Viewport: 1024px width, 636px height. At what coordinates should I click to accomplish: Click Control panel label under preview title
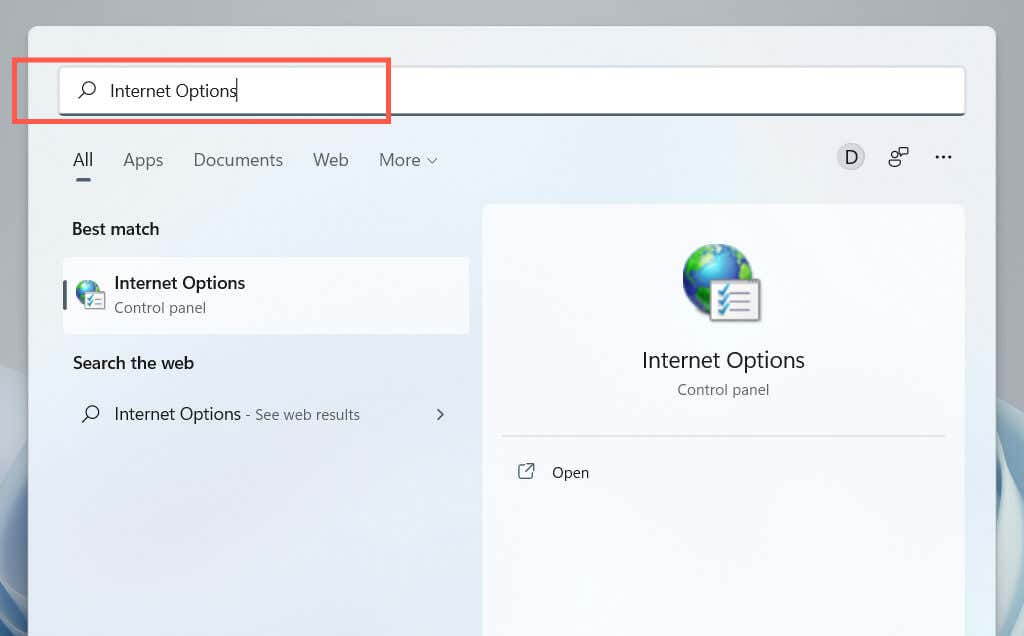point(723,390)
